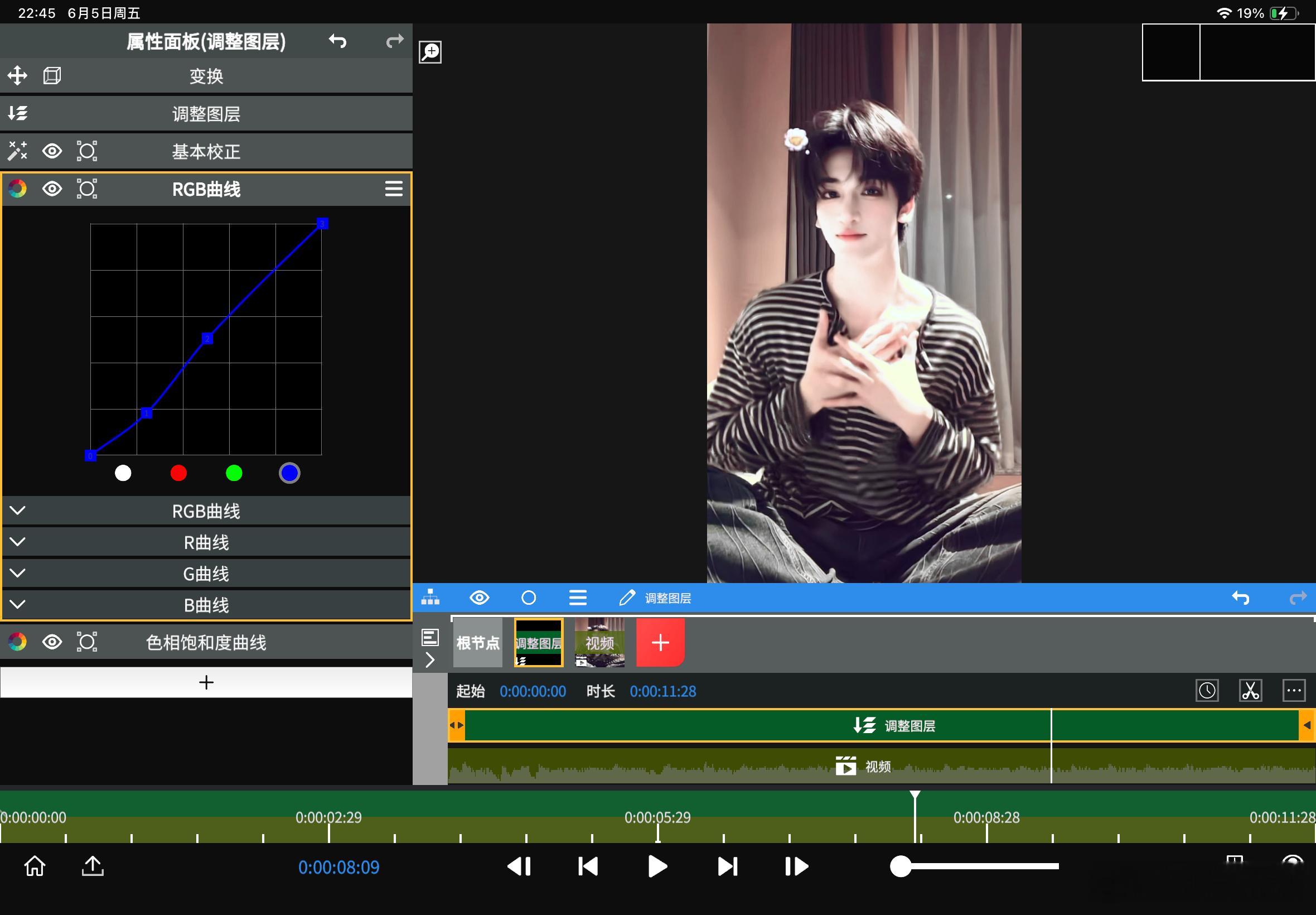This screenshot has height=915, width=1316.
Task: Select the 根节点 tab
Action: click(x=478, y=643)
